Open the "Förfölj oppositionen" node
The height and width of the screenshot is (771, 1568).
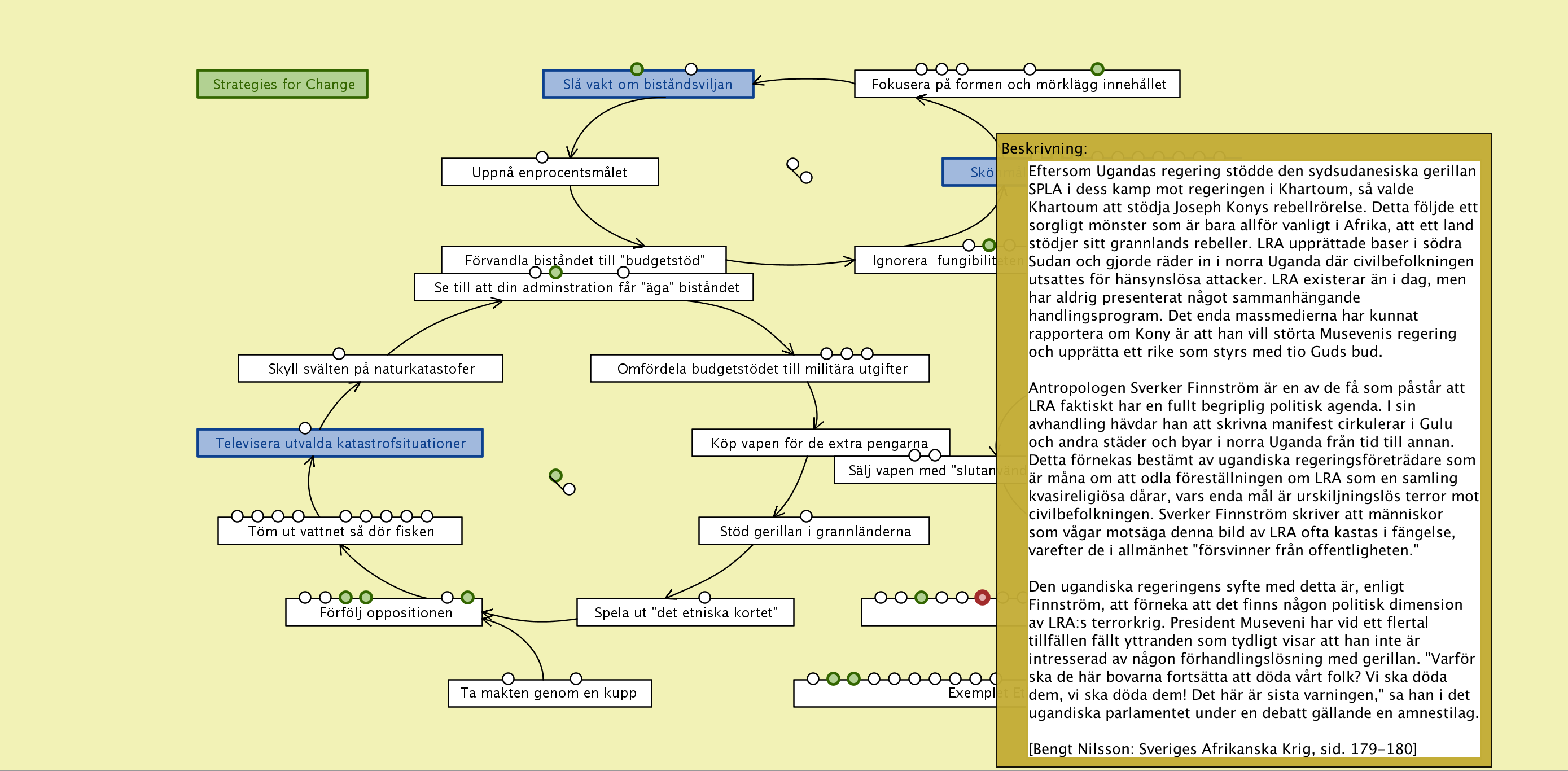(x=386, y=613)
